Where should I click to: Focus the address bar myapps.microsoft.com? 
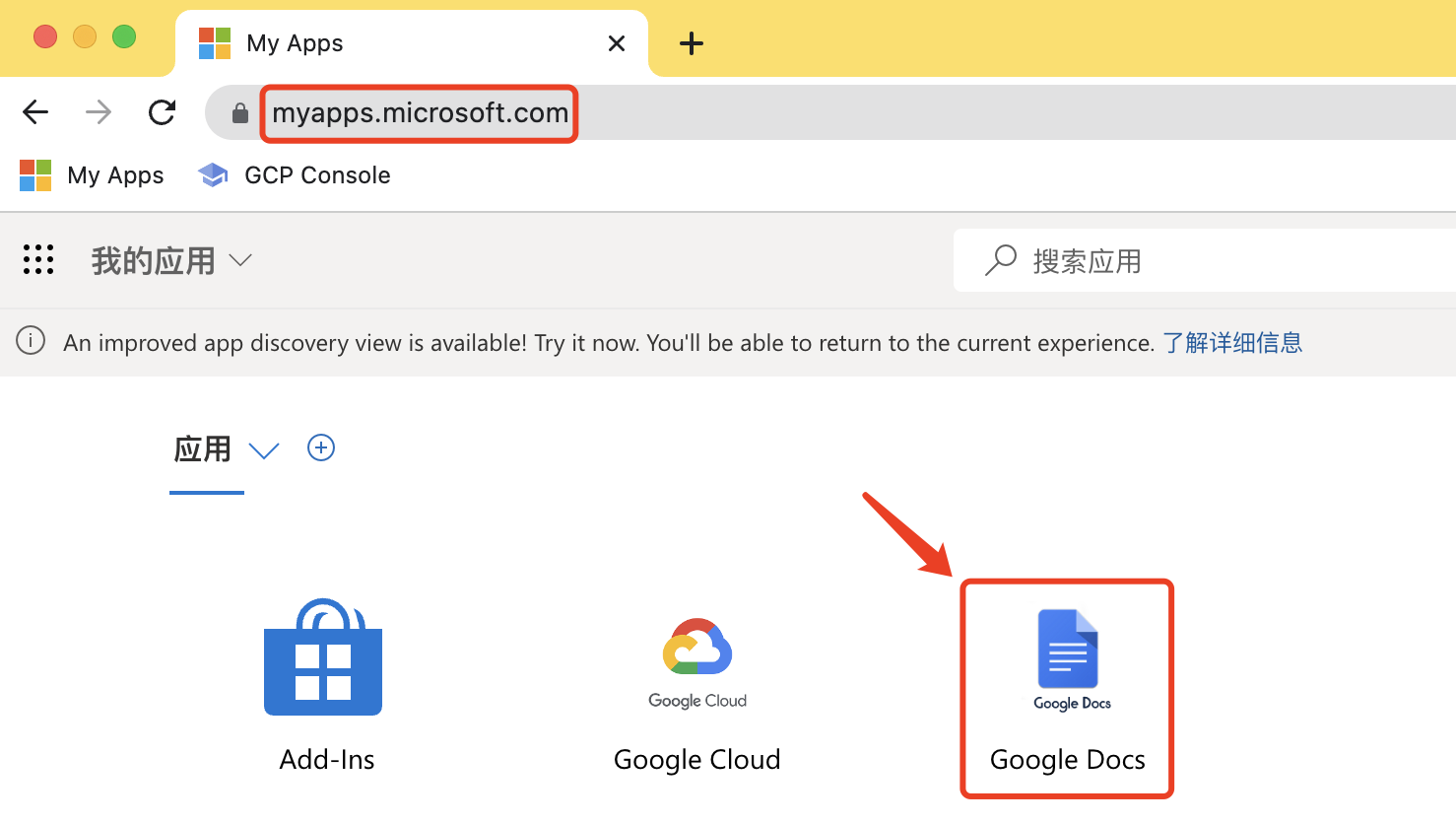420,113
